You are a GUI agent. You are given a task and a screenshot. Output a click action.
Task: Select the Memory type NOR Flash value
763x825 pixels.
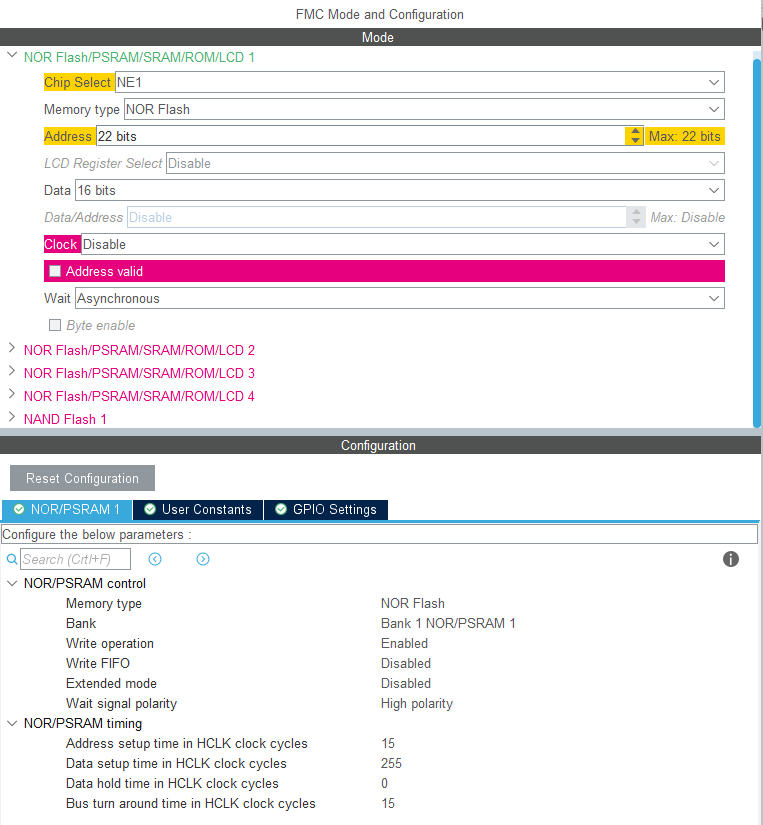(413, 603)
